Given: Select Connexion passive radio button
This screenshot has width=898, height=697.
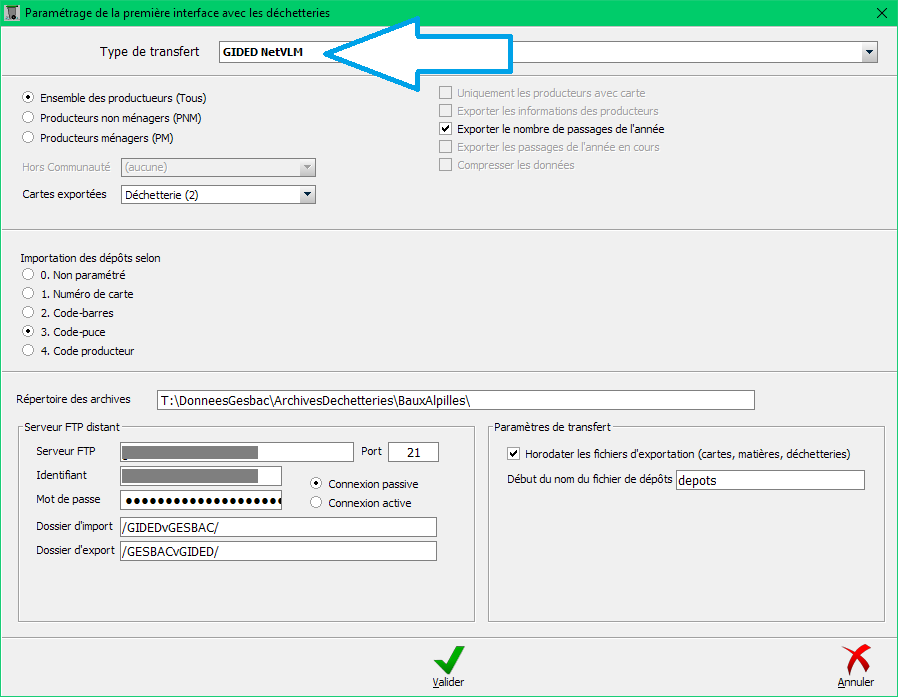Looking at the screenshot, I should (317, 484).
